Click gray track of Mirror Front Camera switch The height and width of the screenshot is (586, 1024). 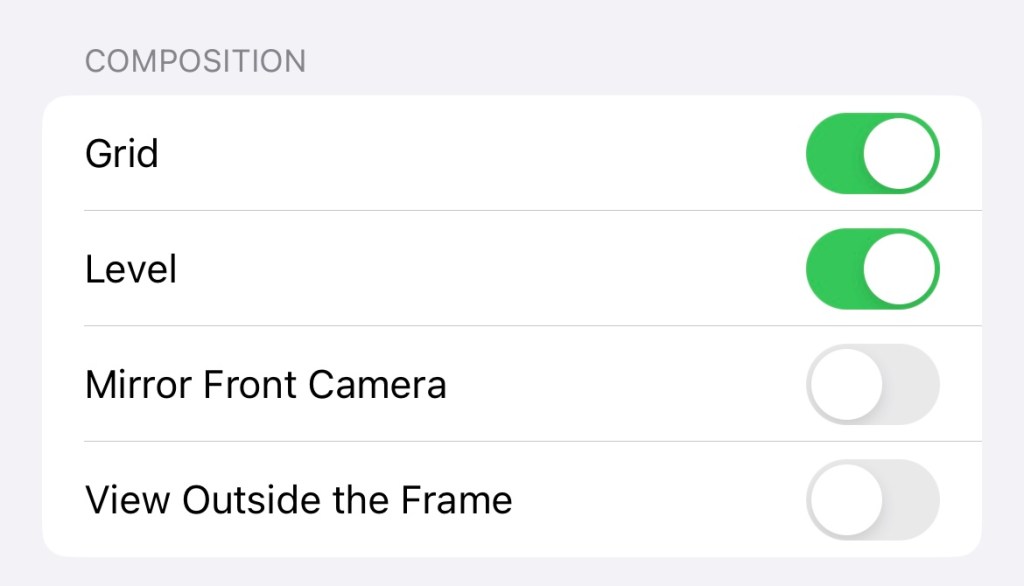(912, 384)
